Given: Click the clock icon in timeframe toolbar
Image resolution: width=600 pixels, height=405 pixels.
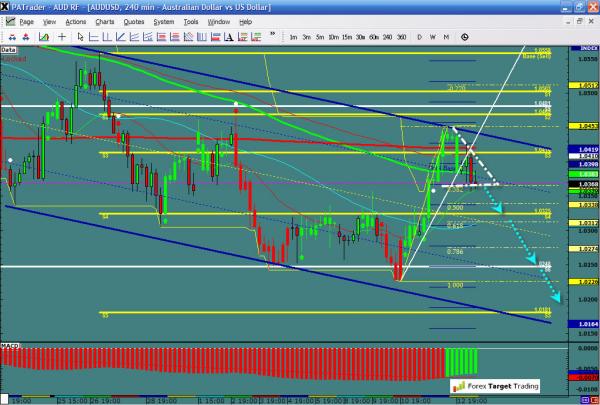Looking at the screenshot, I should [464, 36].
